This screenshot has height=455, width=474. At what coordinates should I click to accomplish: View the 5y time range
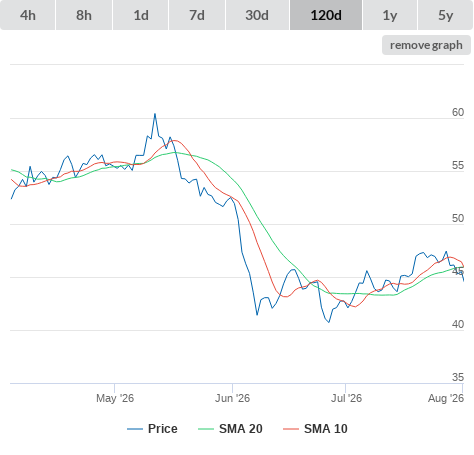point(446,15)
